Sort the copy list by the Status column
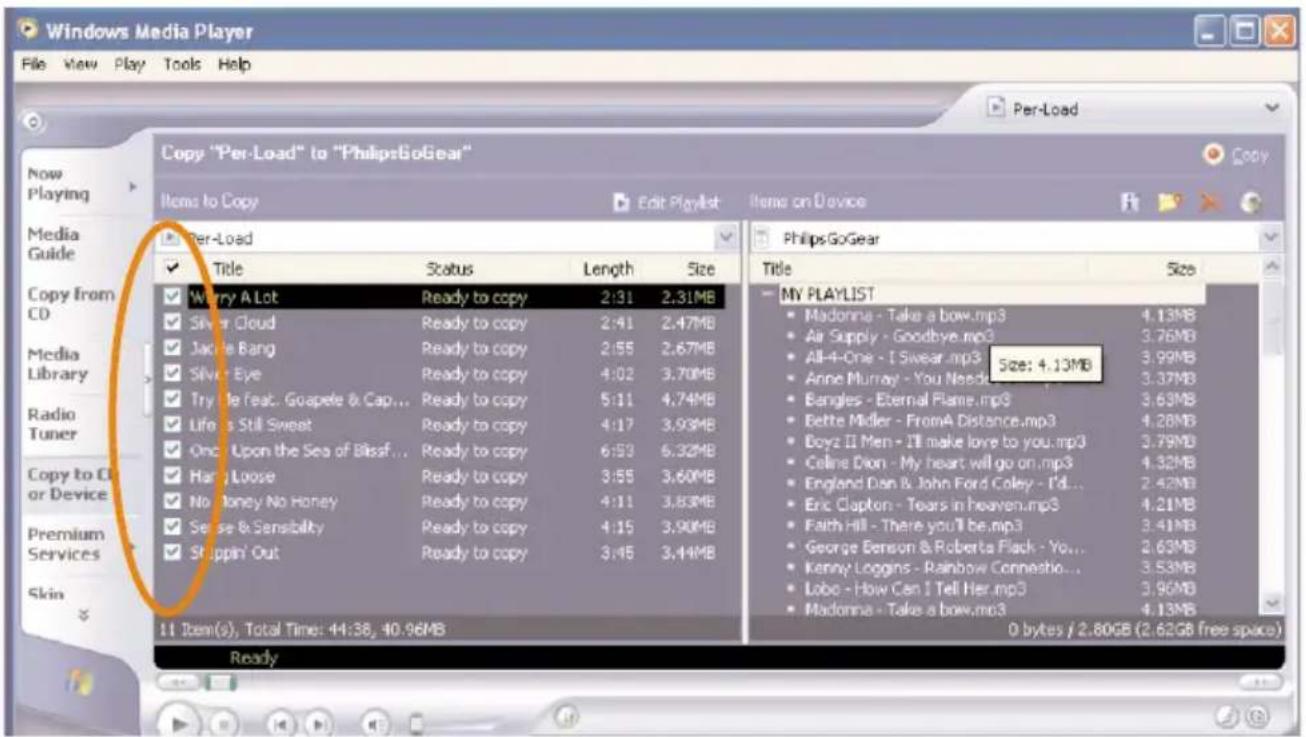 (496, 268)
